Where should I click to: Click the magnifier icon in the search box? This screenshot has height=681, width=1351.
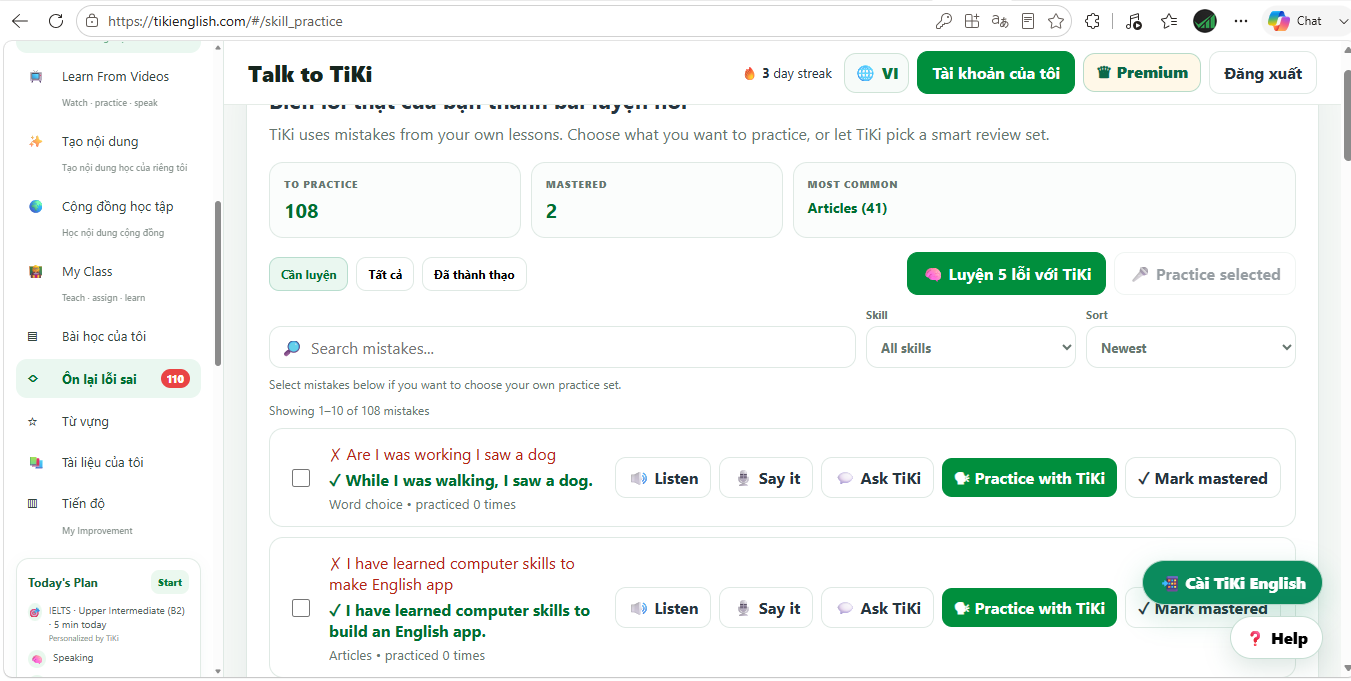coord(292,348)
